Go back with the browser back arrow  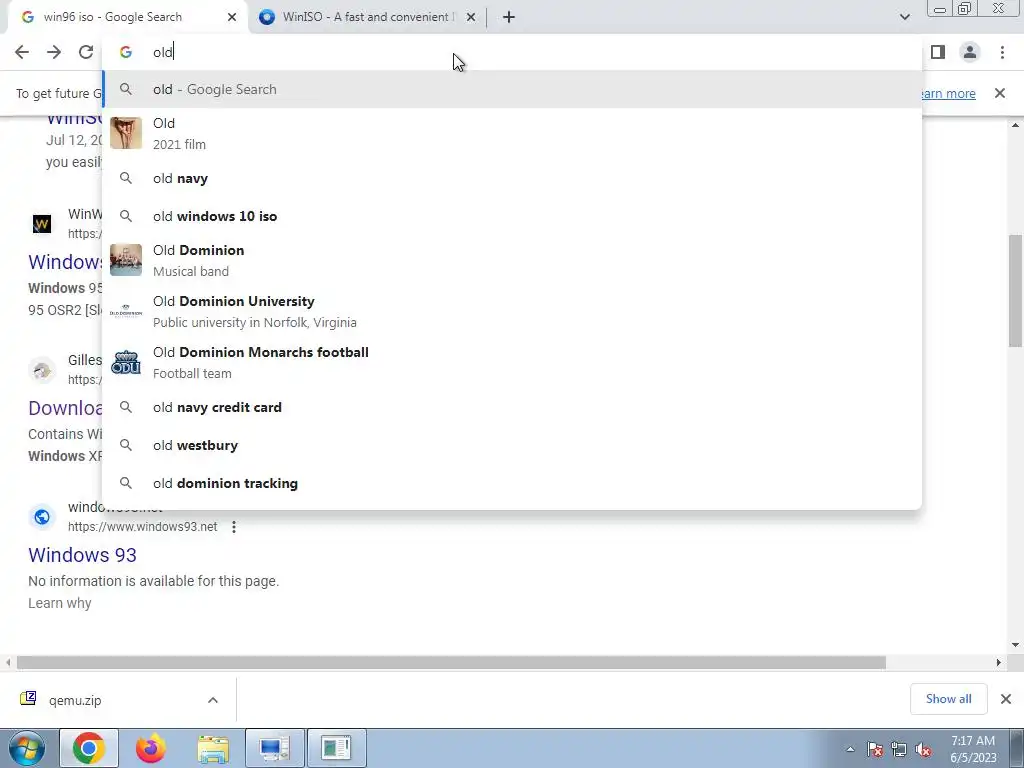coord(22,52)
